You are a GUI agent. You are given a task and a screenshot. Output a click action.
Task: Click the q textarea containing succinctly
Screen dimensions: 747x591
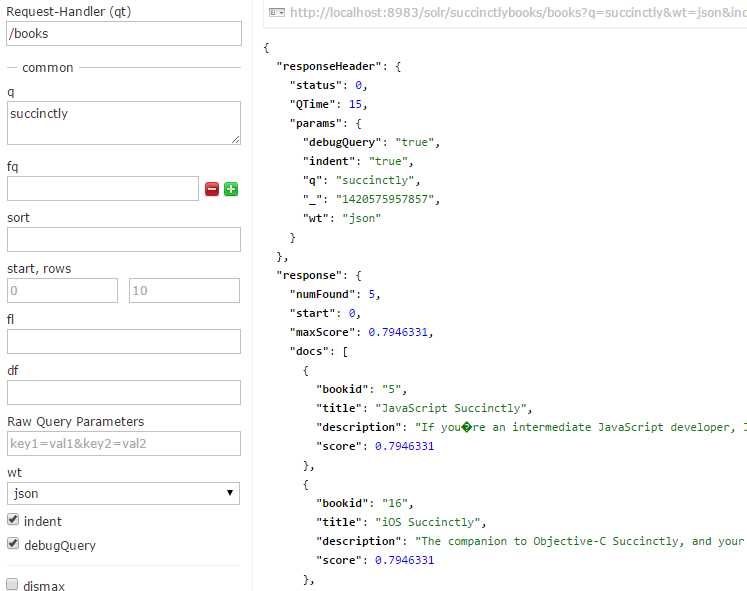(124, 123)
